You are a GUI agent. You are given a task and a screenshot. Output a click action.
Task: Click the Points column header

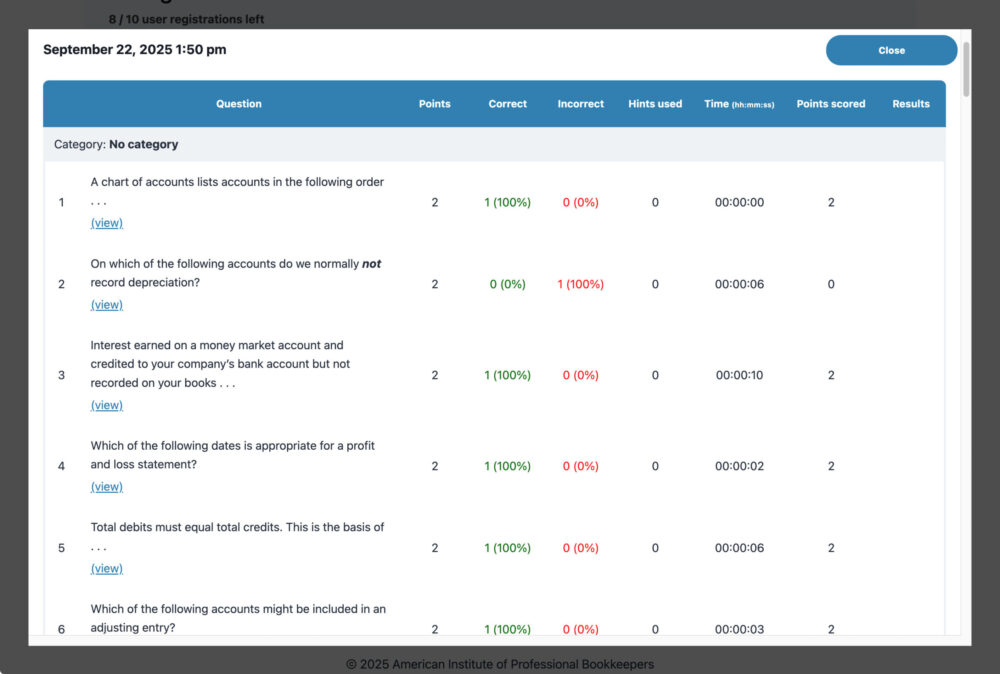[434, 104]
